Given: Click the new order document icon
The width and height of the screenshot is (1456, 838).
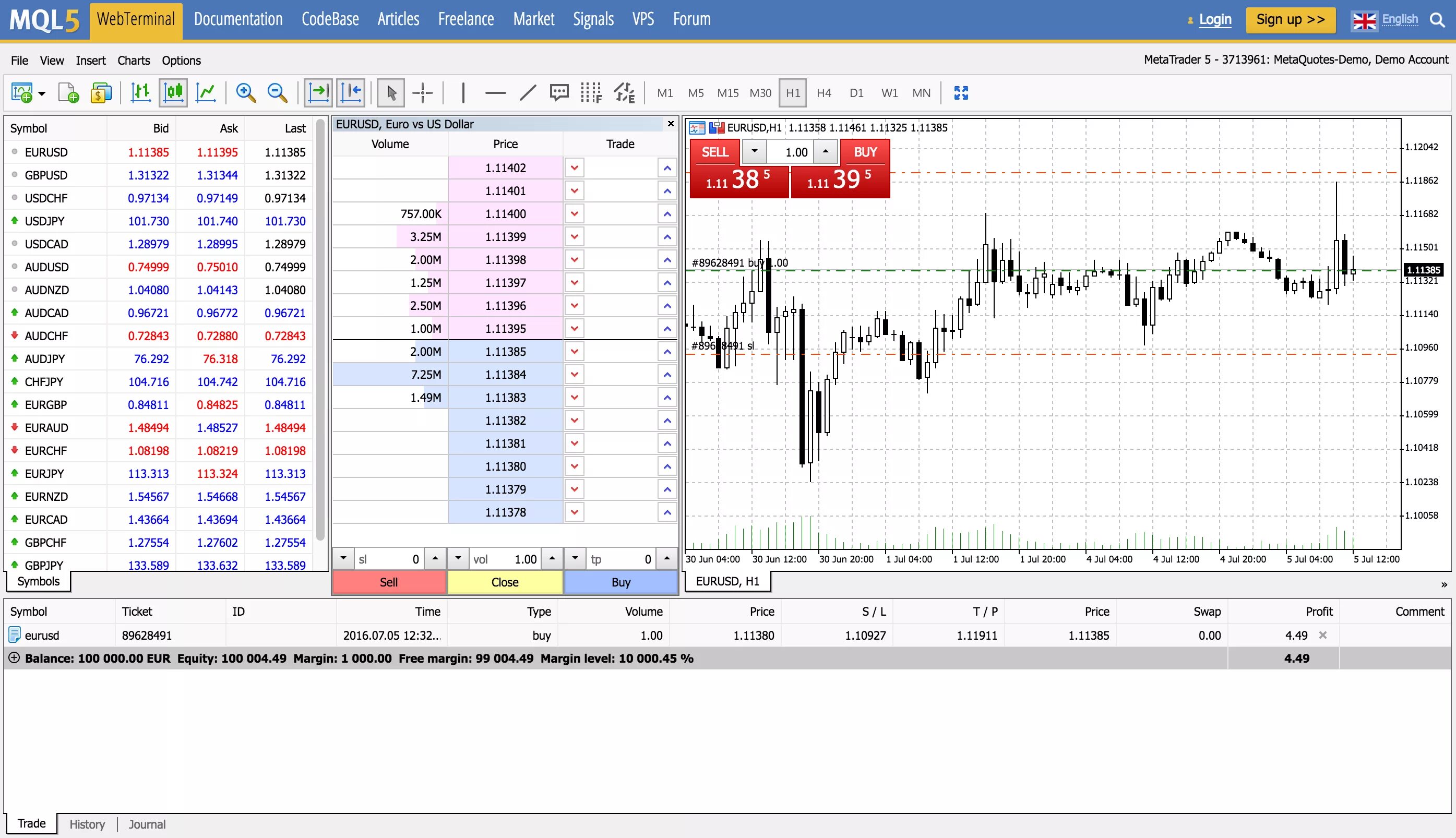Looking at the screenshot, I should [x=68, y=93].
